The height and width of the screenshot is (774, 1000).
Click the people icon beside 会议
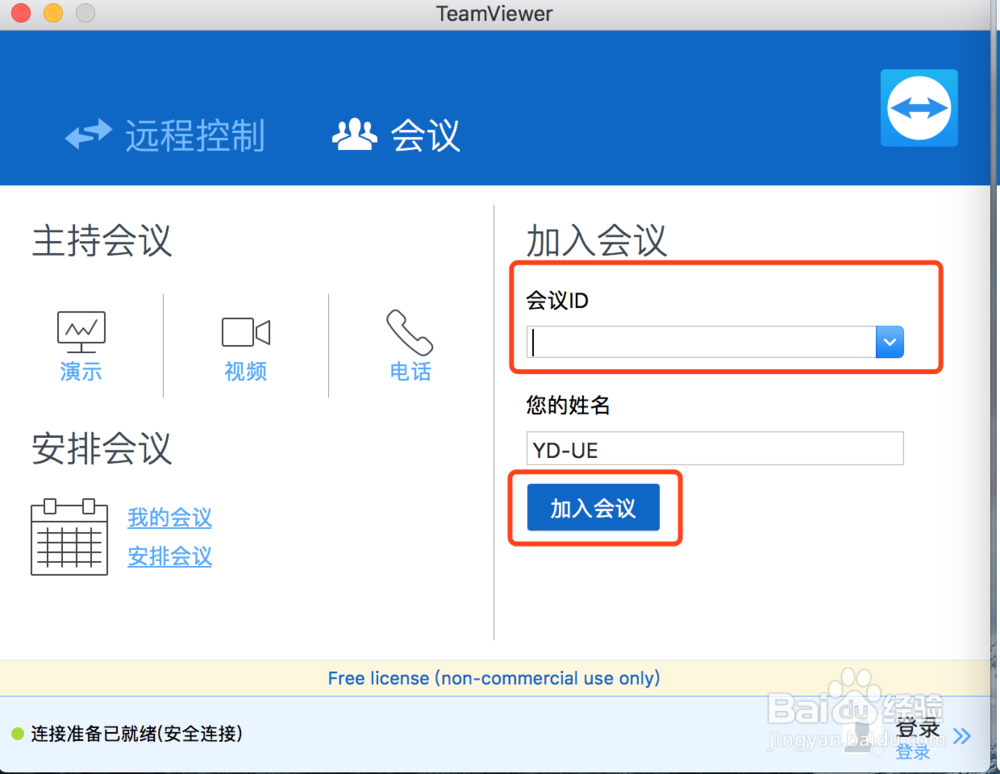pos(355,133)
